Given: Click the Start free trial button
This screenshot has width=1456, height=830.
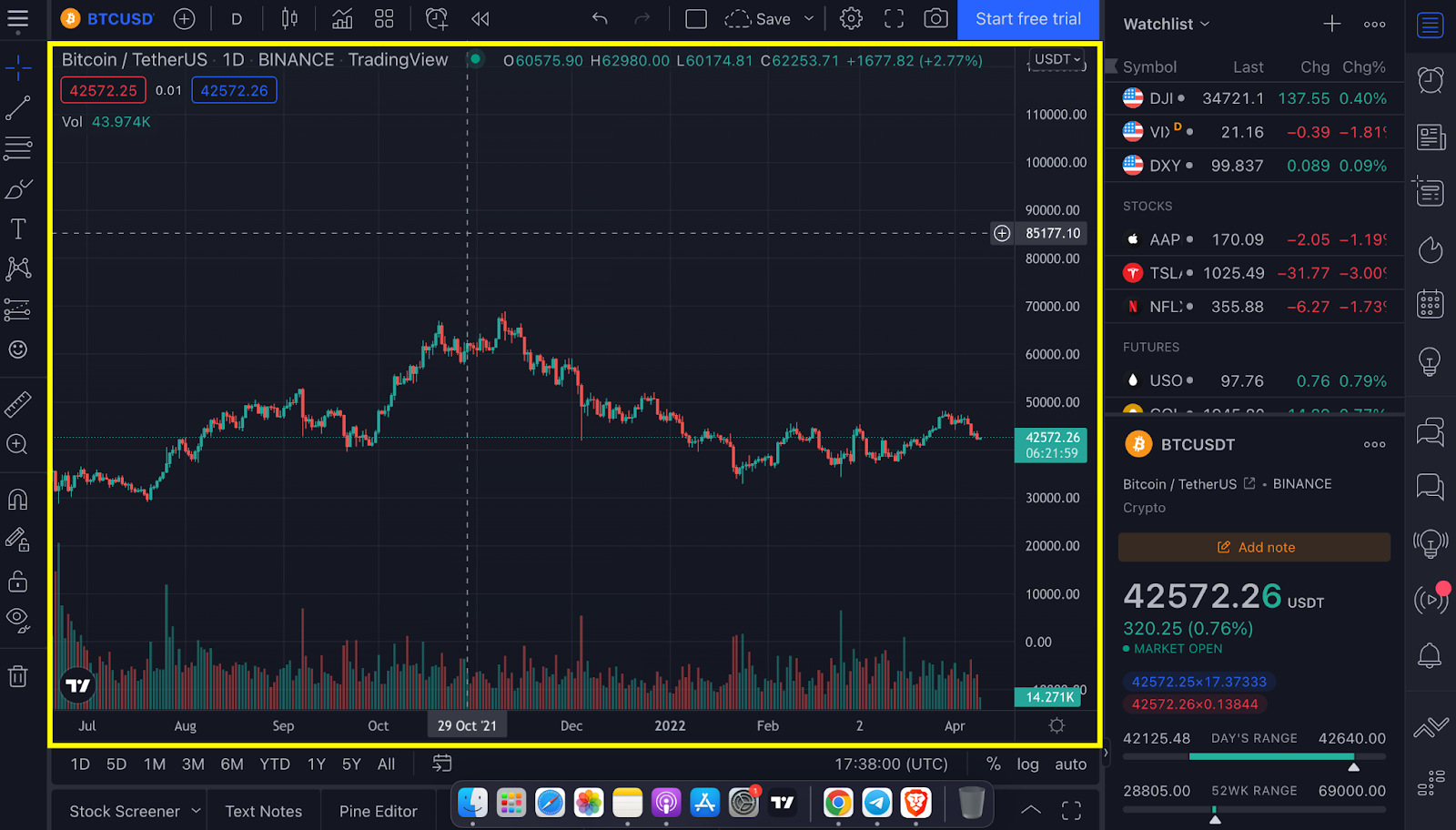Looking at the screenshot, I should 1028,20.
